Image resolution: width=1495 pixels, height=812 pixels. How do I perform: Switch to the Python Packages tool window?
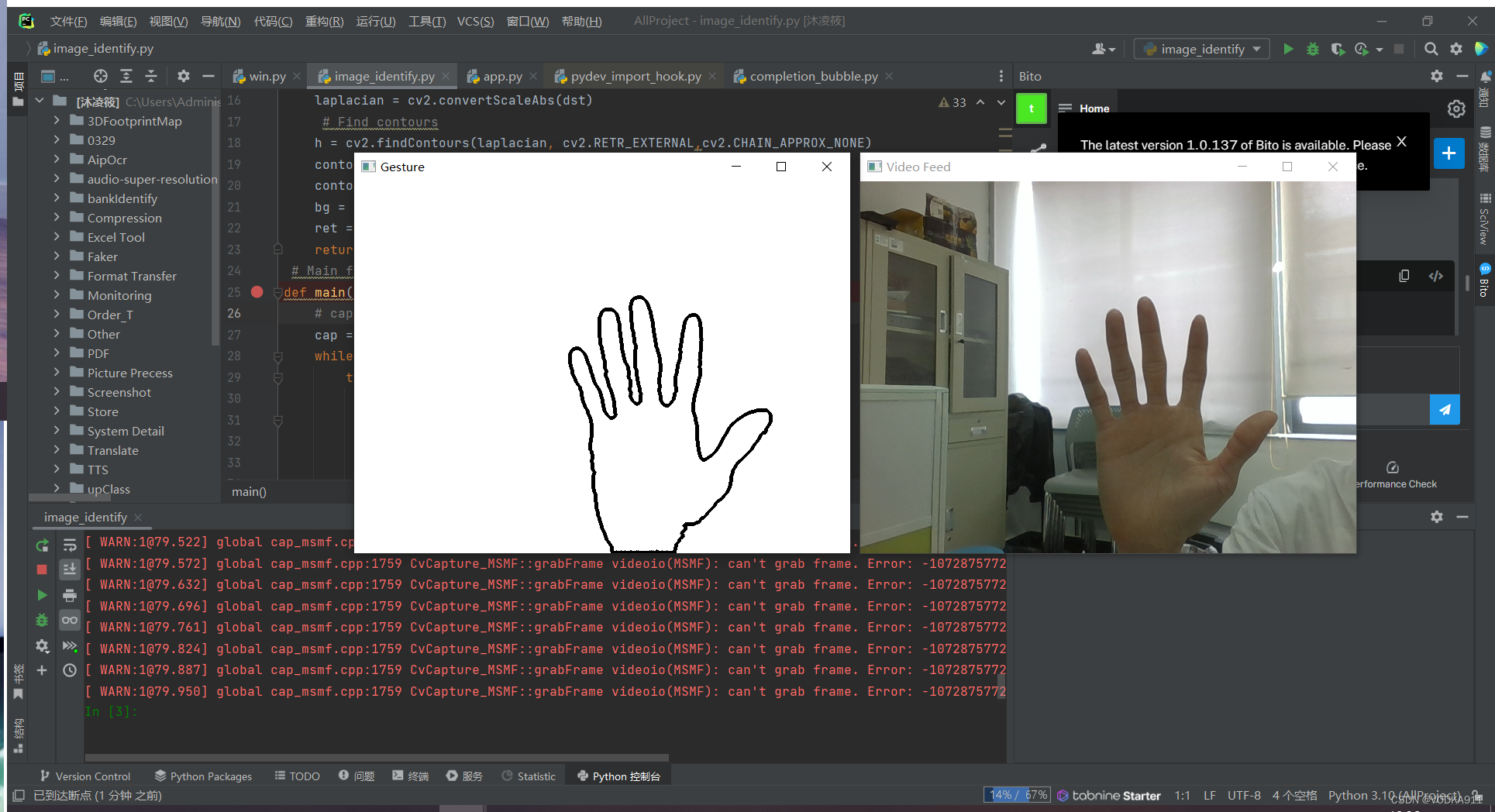coord(203,776)
